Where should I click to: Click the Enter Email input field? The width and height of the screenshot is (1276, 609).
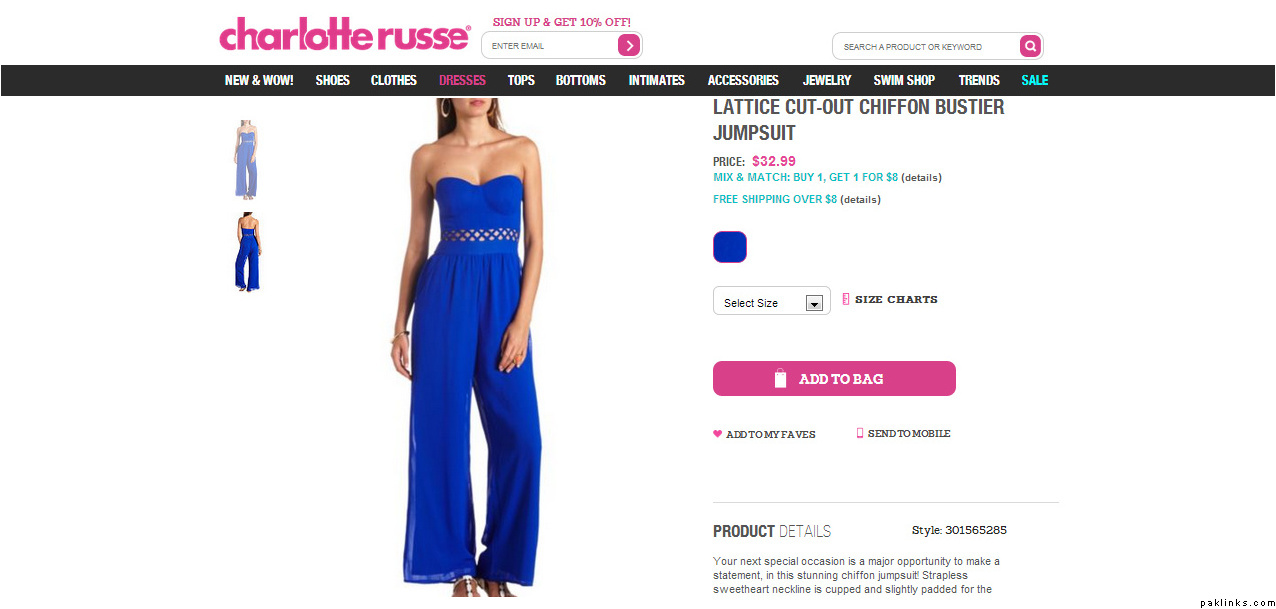pos(550,45)
